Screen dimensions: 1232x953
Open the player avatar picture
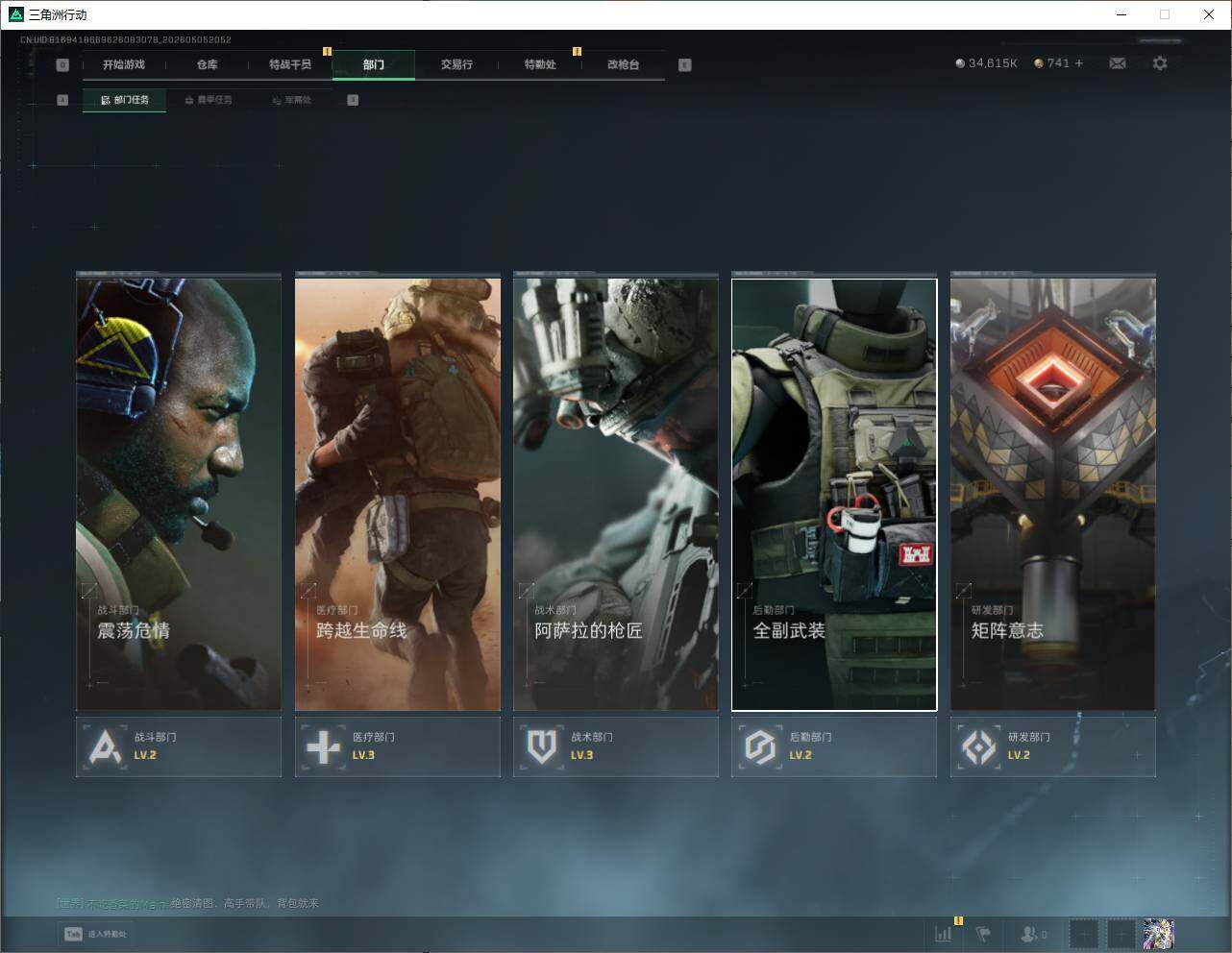pyautogui.click(x=1159, y=933)
